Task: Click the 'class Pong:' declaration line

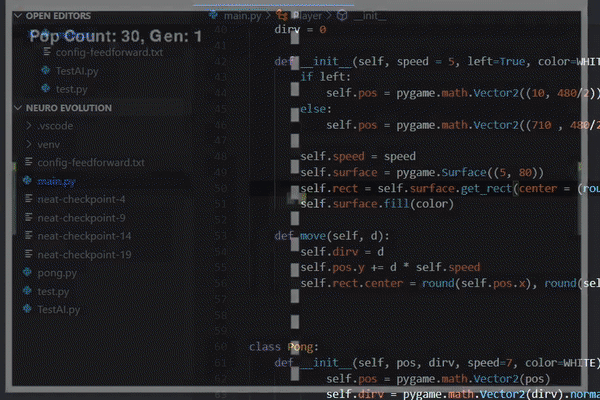Action: [284, 347]
